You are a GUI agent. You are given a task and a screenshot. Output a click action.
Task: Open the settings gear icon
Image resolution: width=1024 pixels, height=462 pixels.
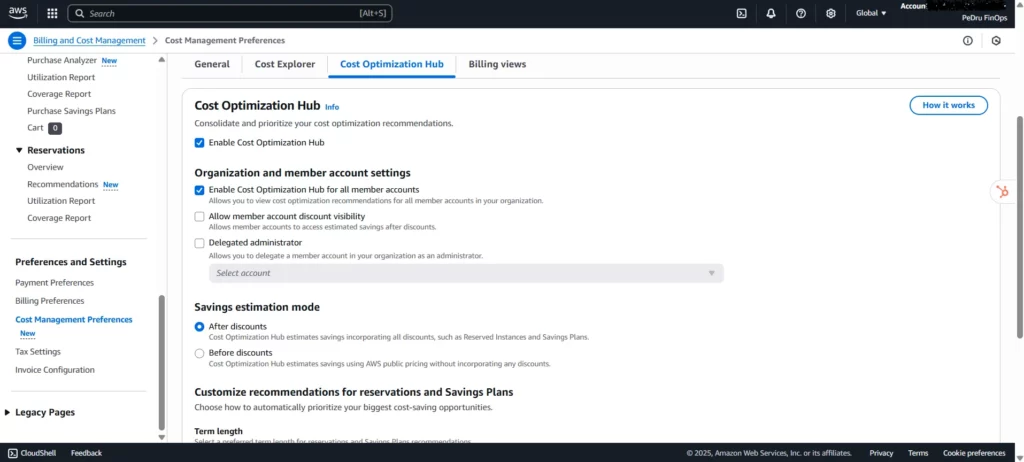pos(831,13)
